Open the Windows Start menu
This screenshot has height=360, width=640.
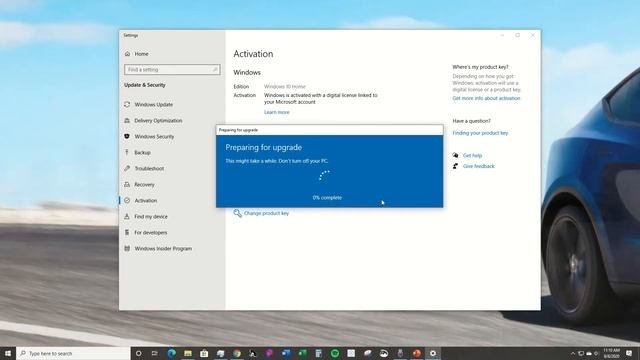coord(8,353)
